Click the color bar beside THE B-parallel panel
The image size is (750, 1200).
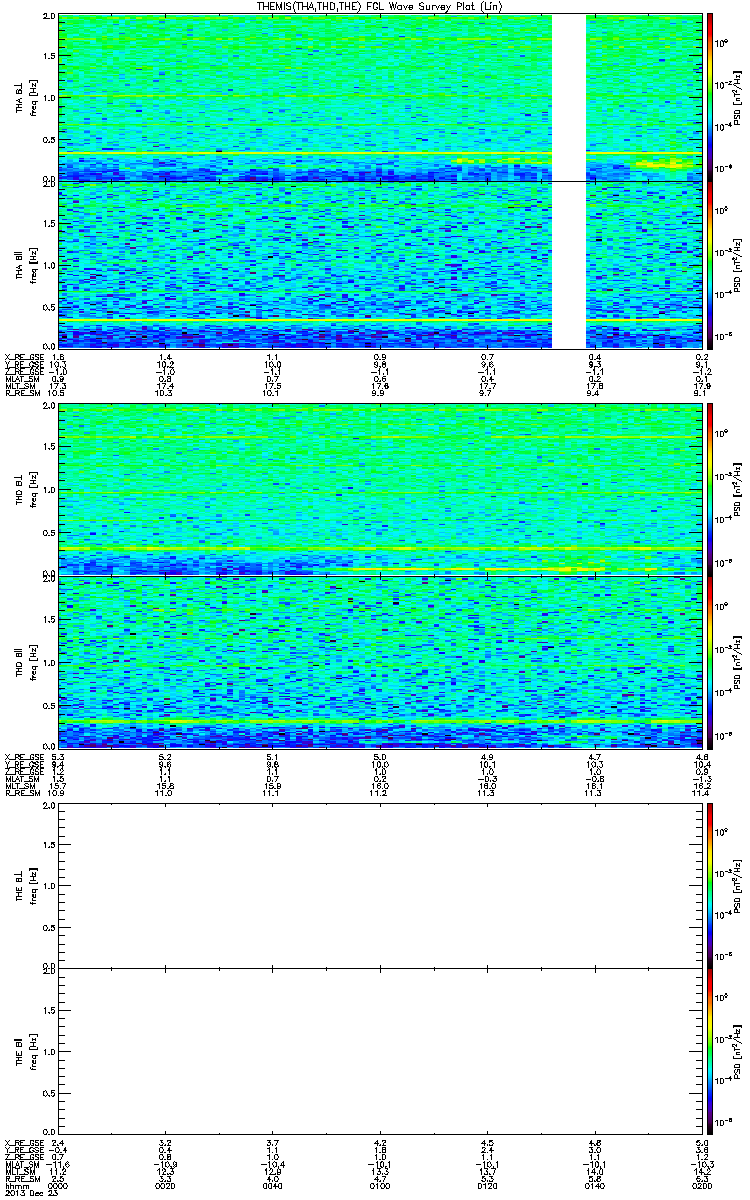click(x=710, y=1050)
